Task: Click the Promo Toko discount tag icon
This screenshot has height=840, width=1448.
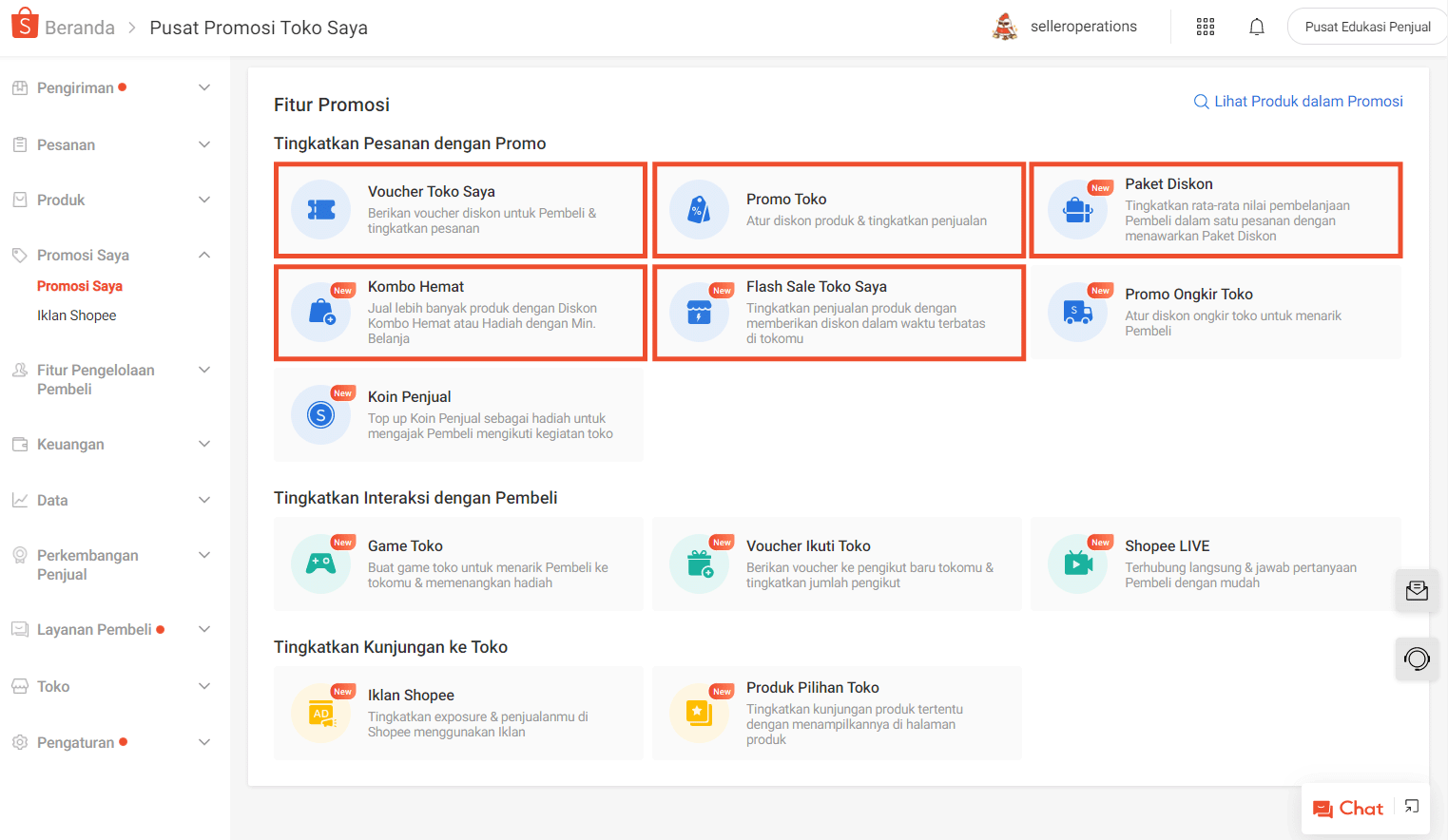Action: tap(699, 210)
